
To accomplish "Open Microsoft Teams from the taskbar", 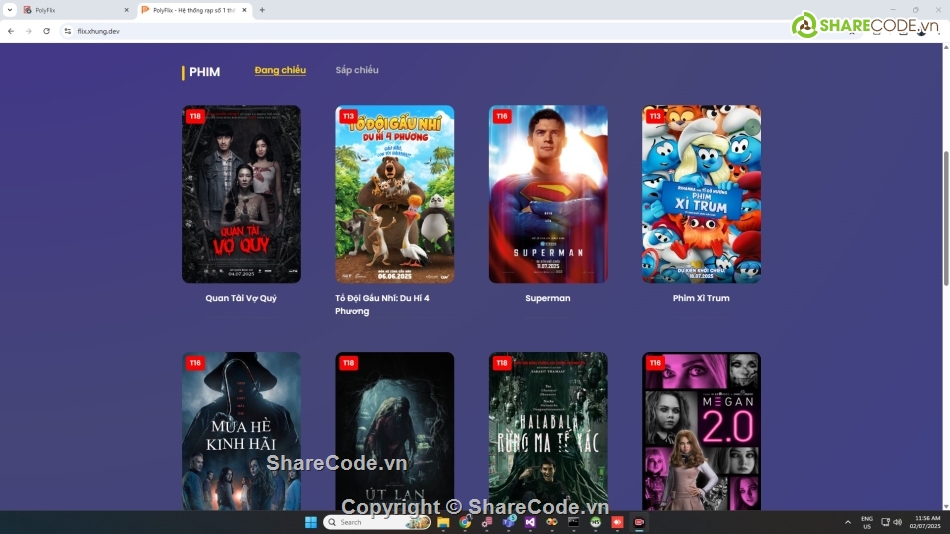I will click(508, 522).
